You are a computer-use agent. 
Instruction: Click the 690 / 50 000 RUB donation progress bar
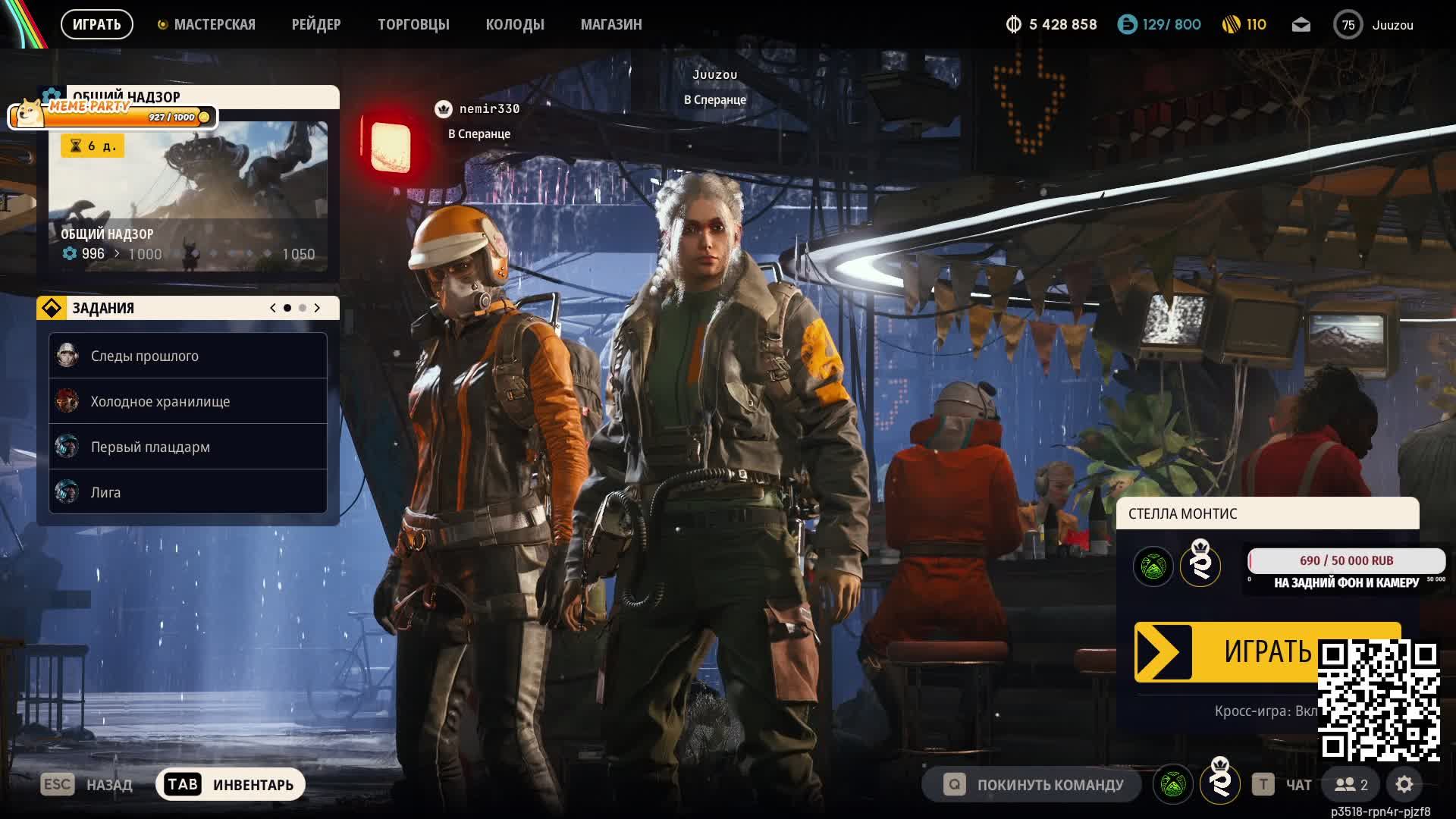click(1346, 561)
